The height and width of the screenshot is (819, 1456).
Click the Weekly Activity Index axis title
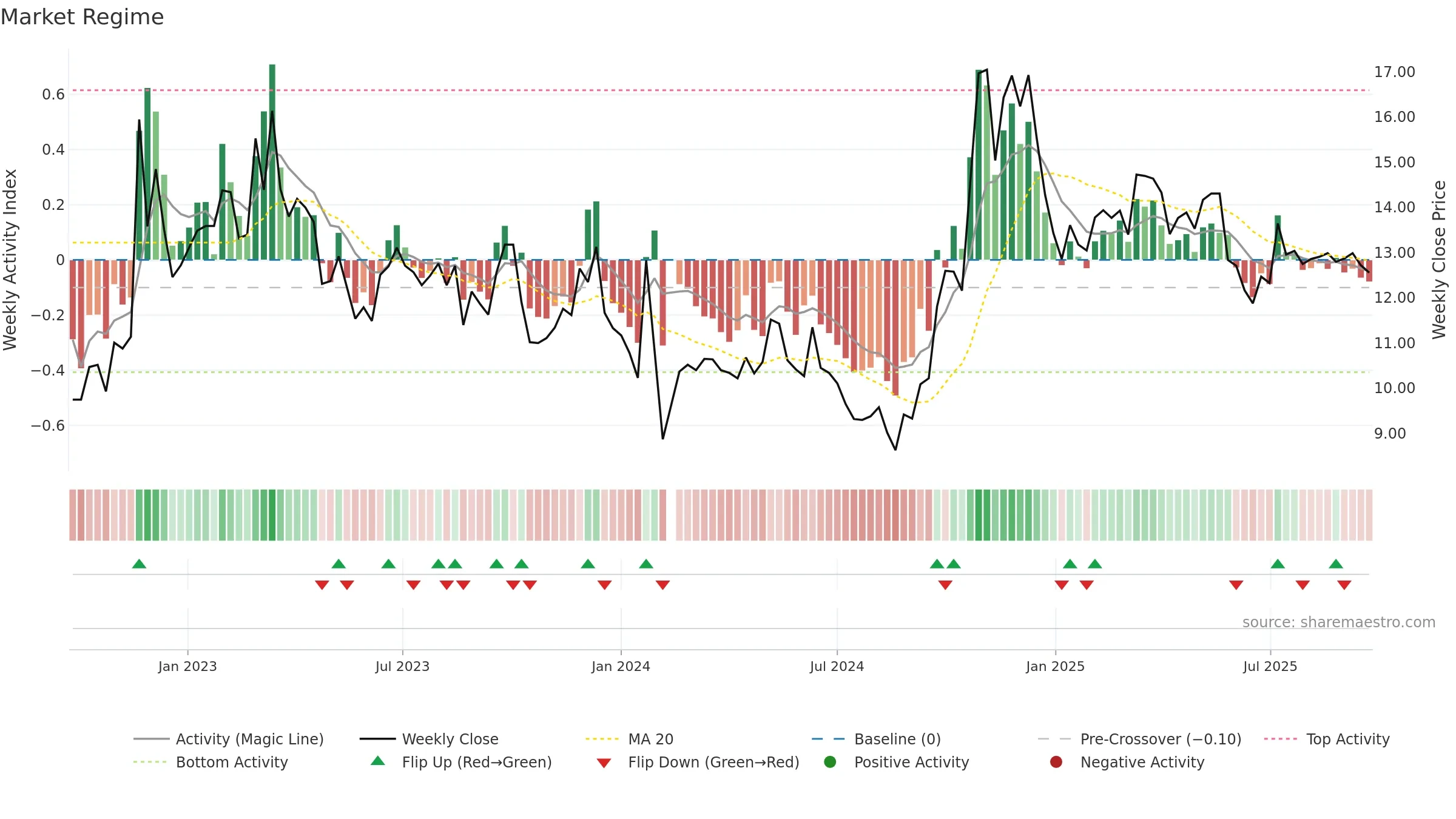10,260
